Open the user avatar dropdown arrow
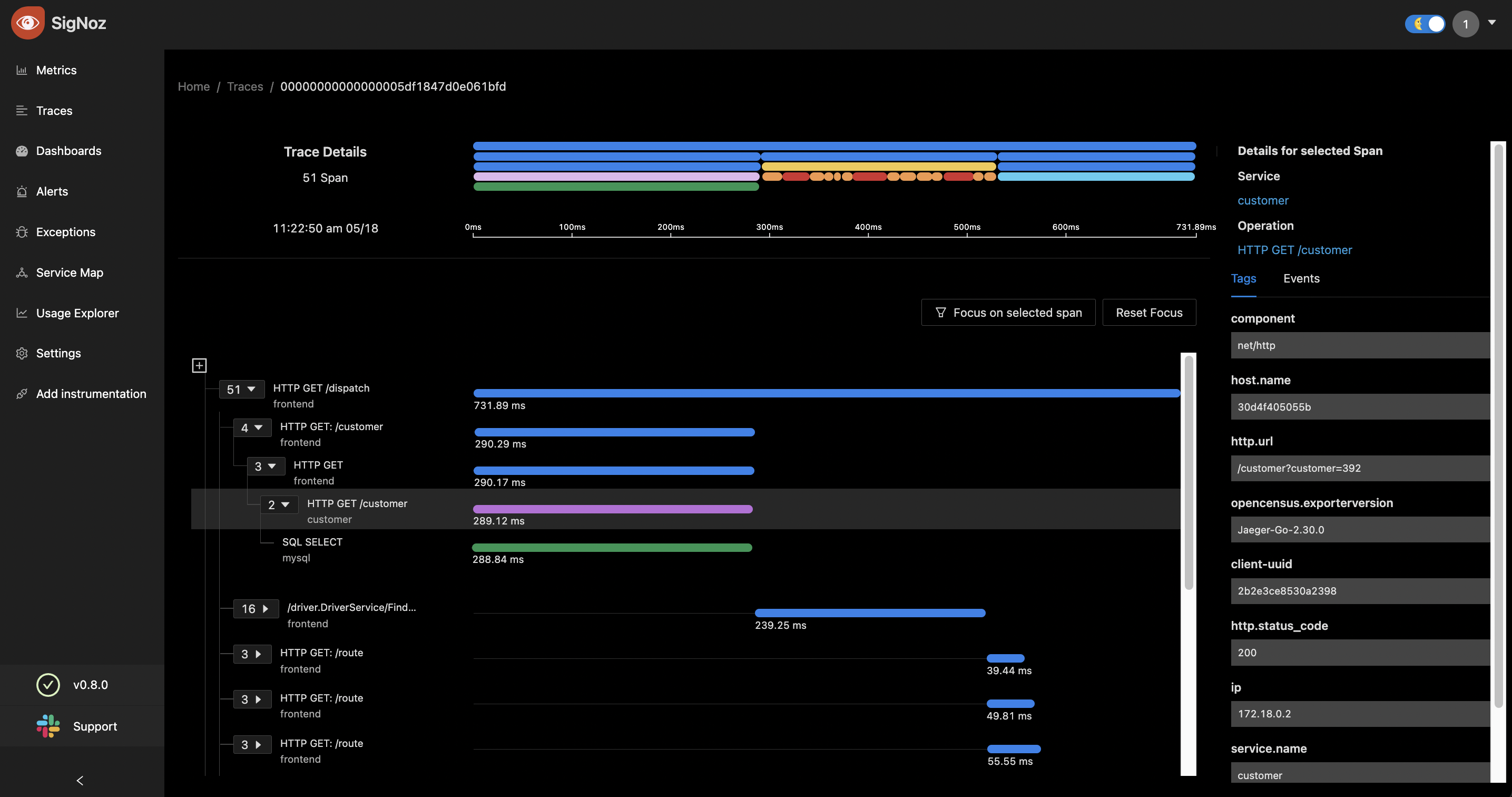The image size is (1512, 797). point(1491,23)
